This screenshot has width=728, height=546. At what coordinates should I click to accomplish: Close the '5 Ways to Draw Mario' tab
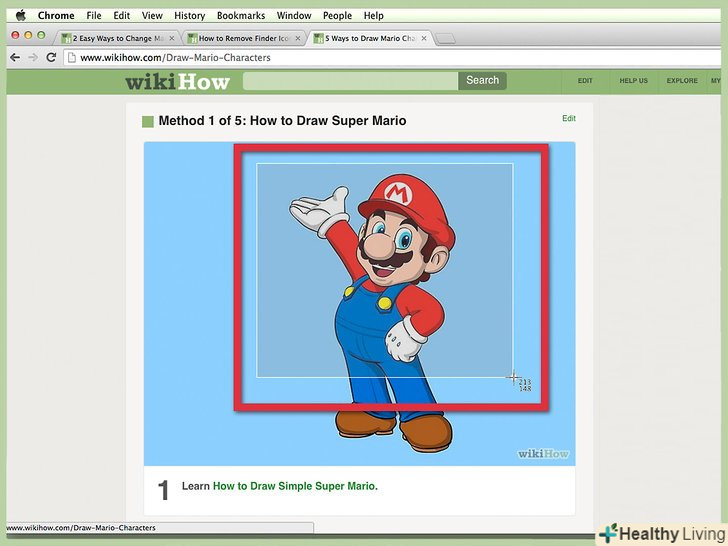[x=423, y=39]
